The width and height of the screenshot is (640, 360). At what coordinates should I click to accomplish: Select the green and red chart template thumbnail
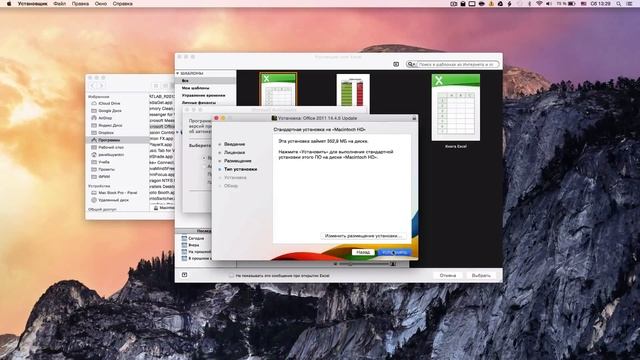[x=353, y=91]
